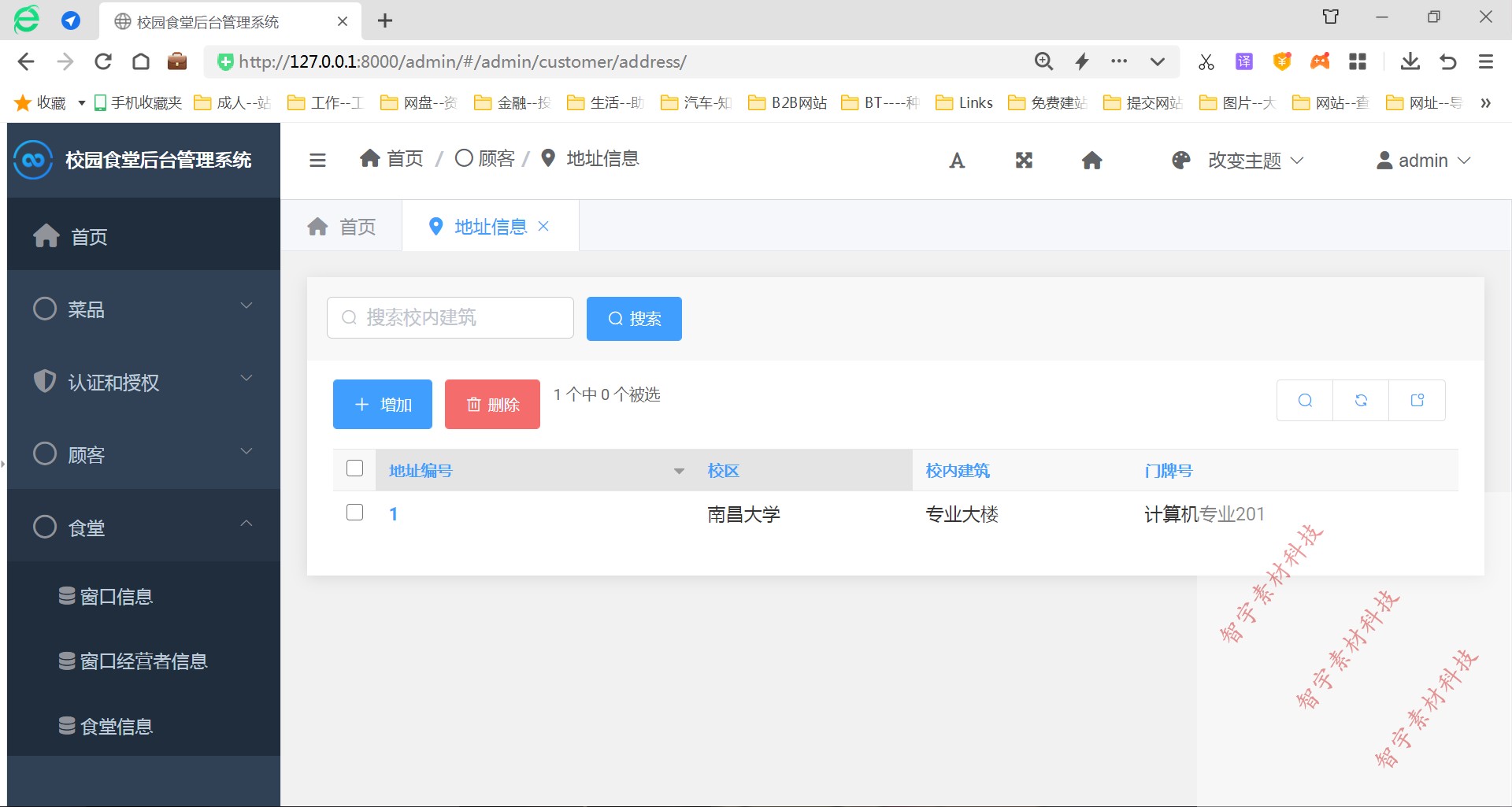Toggle fullscreen with expand arrows icon
The image size is (1512, 807).
coord(1024,161)
